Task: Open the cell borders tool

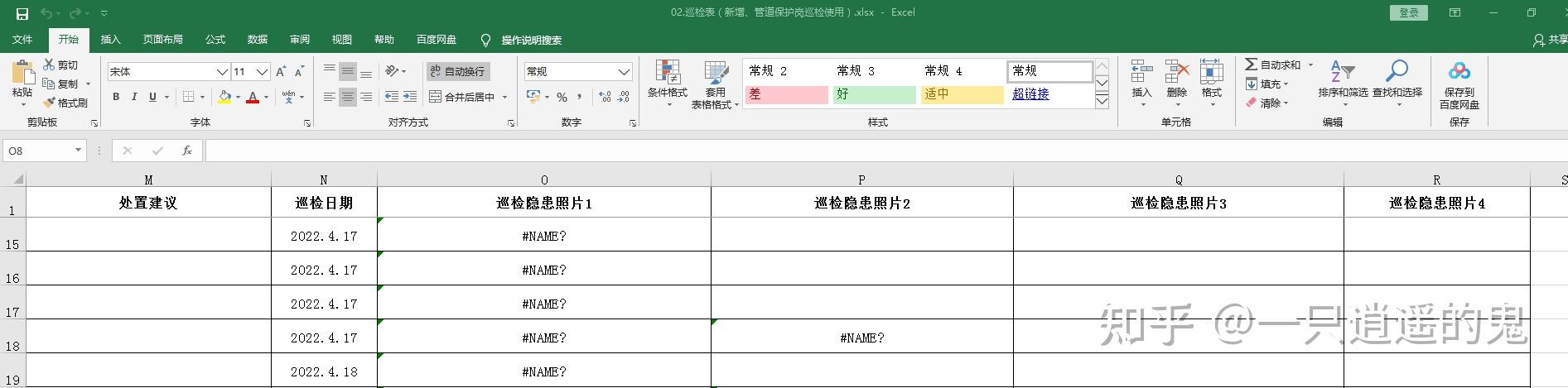Action: click(x=188, y=97)
